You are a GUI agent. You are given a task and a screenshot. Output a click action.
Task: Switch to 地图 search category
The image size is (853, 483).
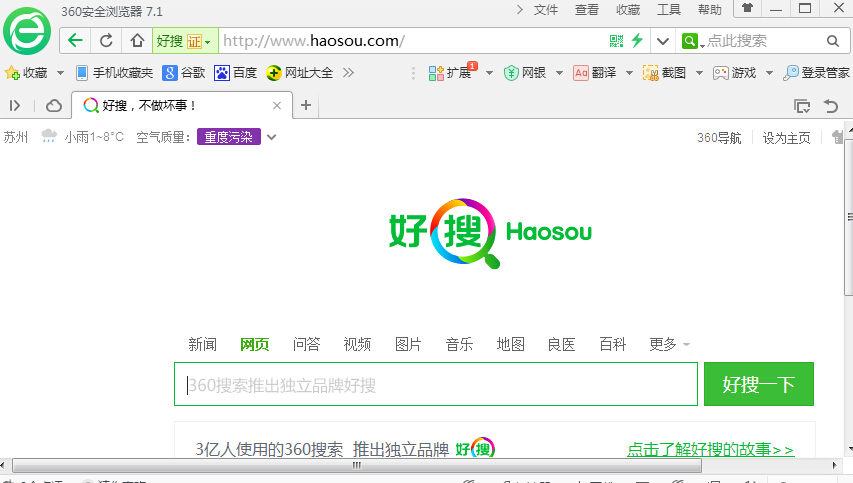(510, 344)
